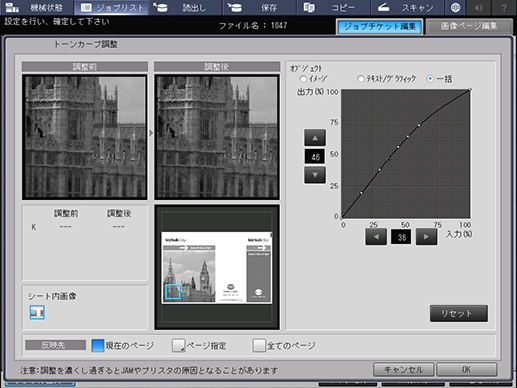Decrease output value with down arrow

coord(315,175)
